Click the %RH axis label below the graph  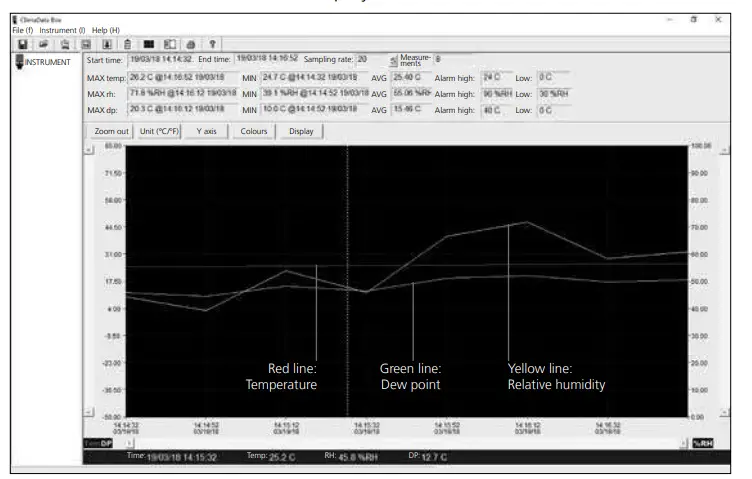coord(703,444)
